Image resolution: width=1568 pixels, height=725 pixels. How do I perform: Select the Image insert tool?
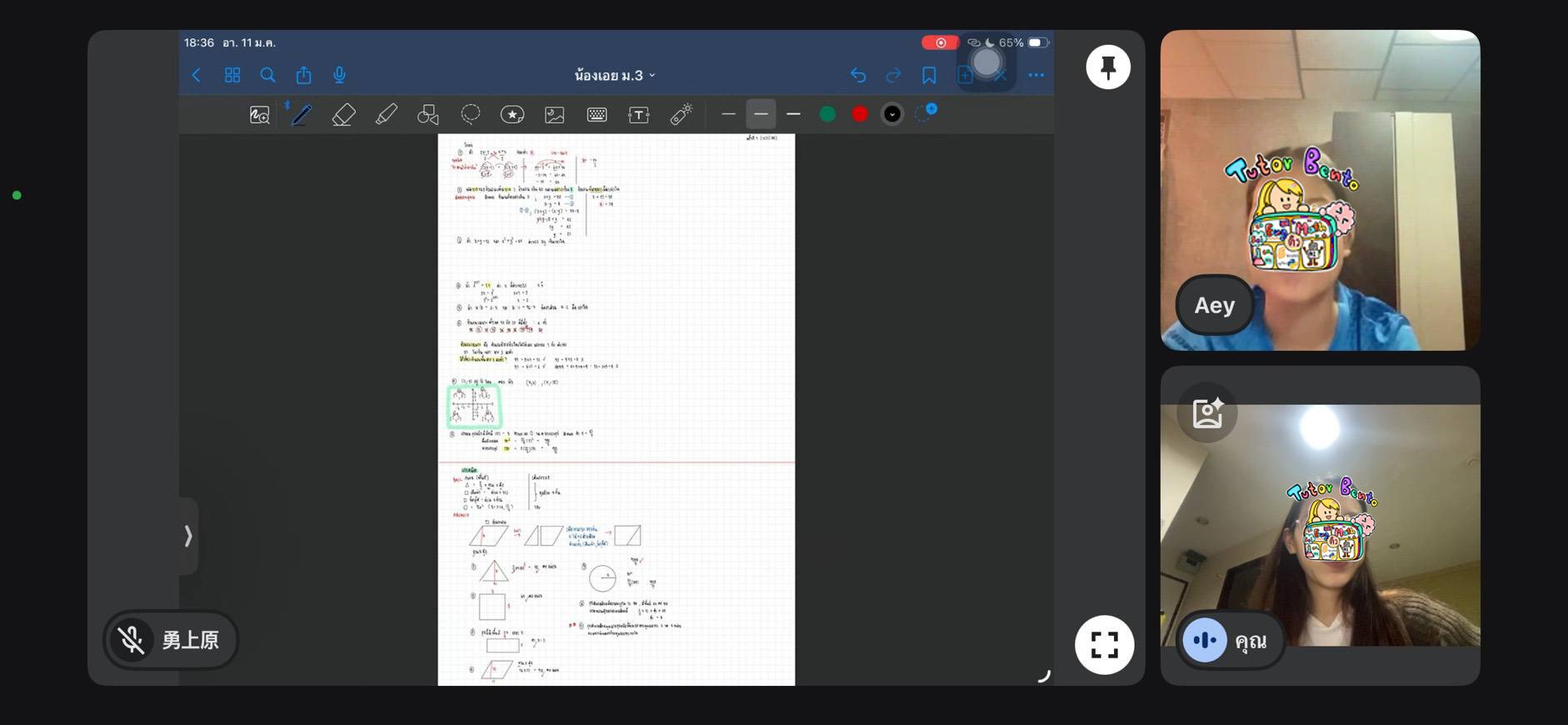pos(555,115)
